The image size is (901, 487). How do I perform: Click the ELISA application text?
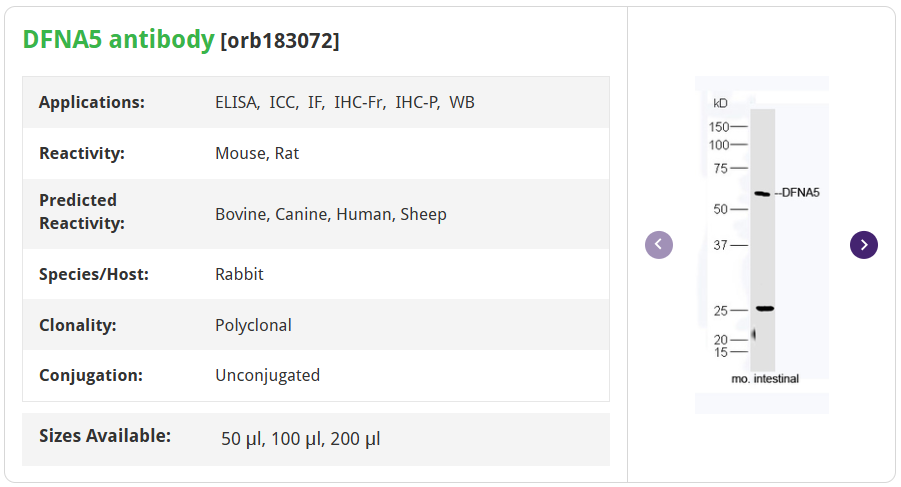238,102
